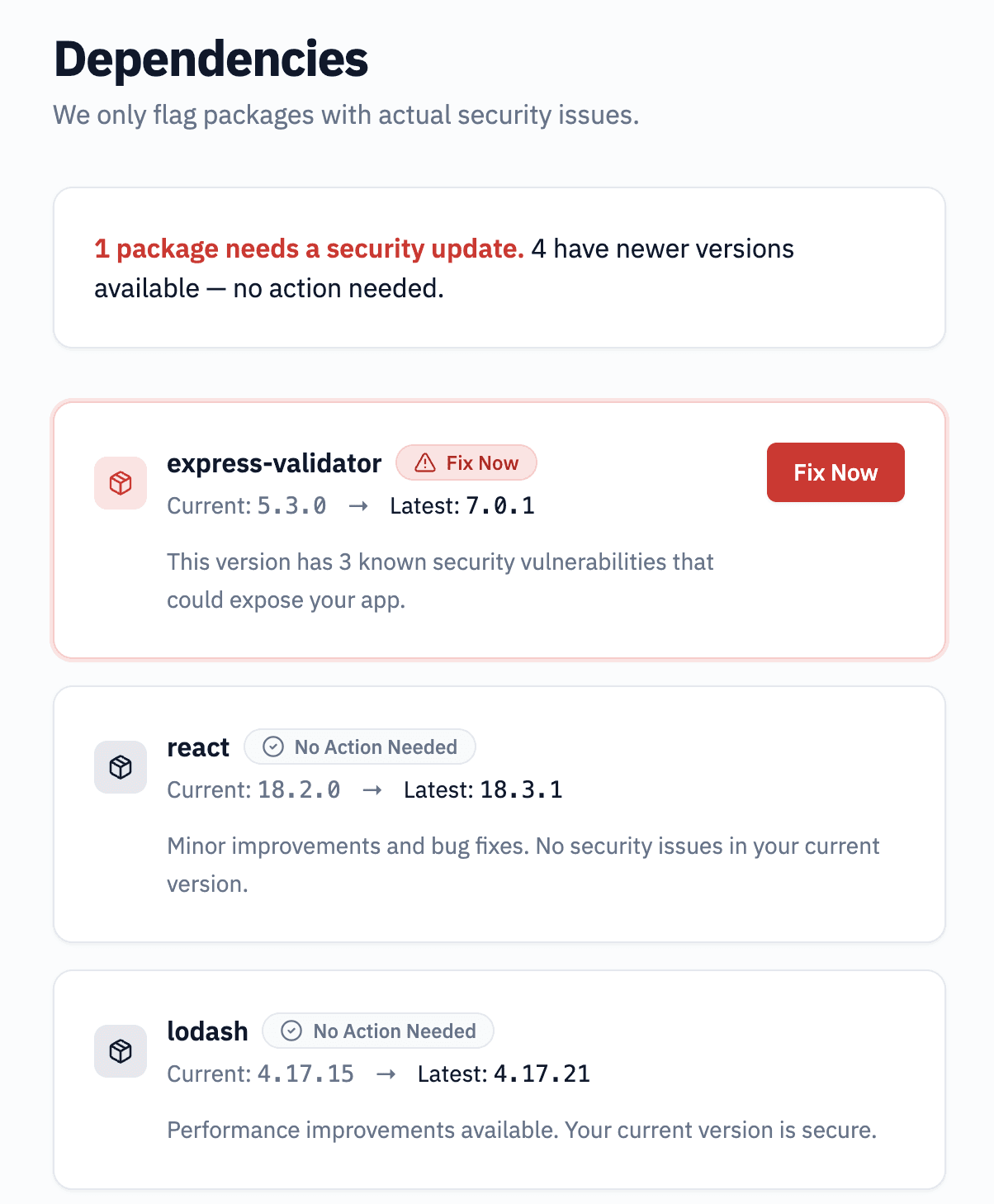Click the arrow between lodash version numbers
This screenshot has height=1204, width=994.
tap(385, 1074)
